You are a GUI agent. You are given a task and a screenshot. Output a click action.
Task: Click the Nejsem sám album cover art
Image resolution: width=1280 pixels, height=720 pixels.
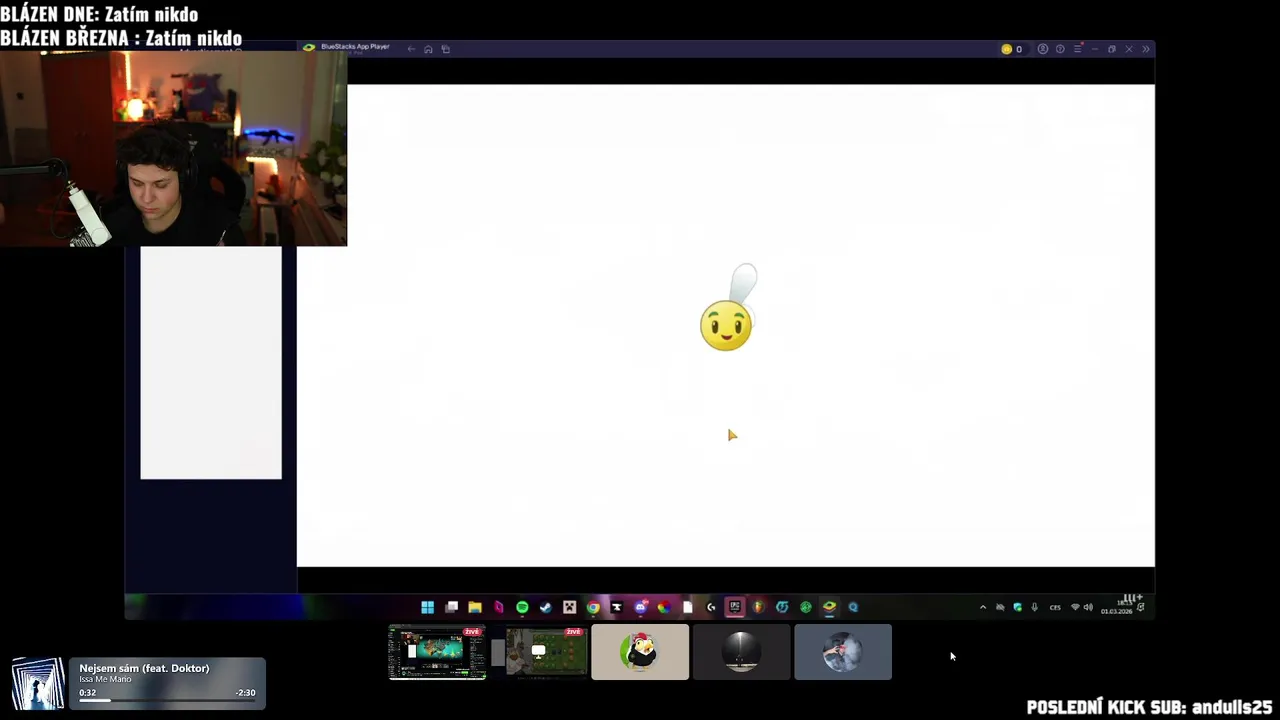click(38, 683)
